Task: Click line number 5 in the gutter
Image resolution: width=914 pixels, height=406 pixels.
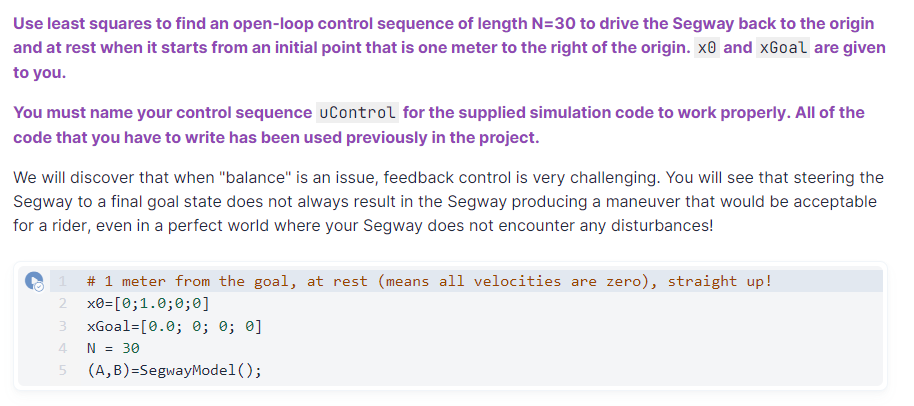Action: point(61,370)
